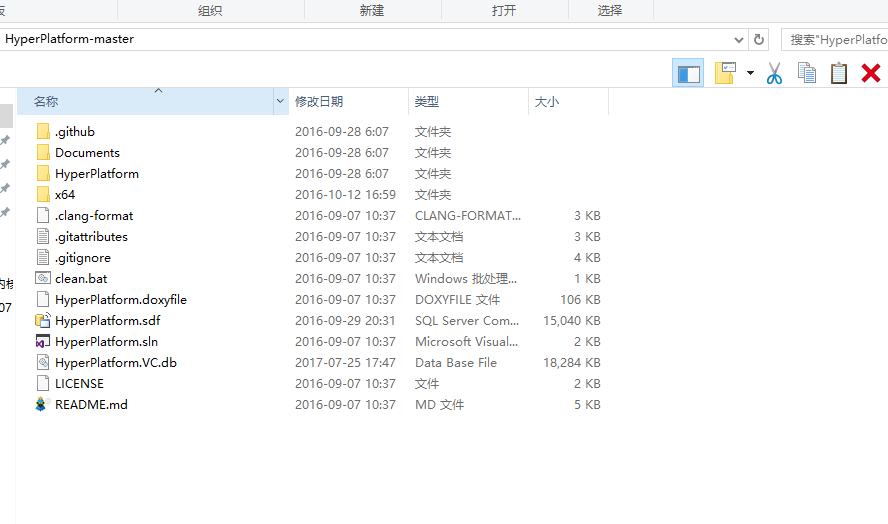Select the README.md file name
Image resolution: width=888 pixels, height=524 pixels.
(x=91, y=404)
